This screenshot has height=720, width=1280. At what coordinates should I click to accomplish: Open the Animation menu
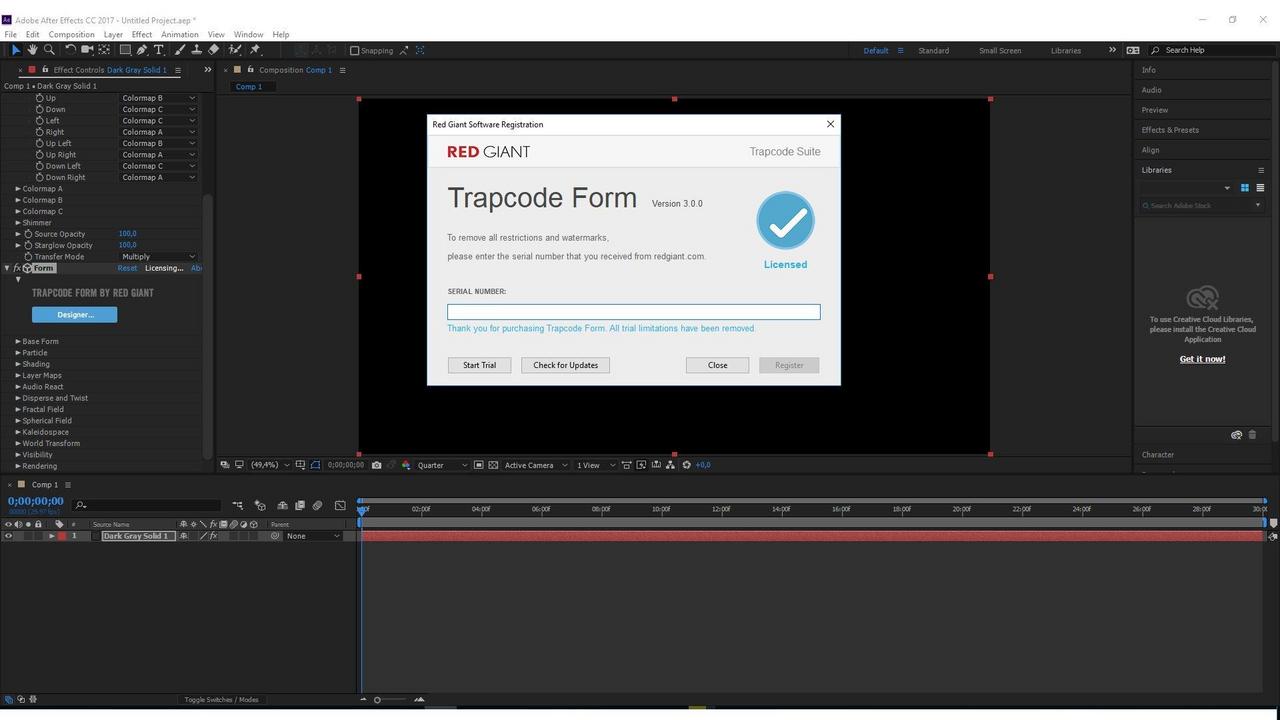tap(180, 34)
